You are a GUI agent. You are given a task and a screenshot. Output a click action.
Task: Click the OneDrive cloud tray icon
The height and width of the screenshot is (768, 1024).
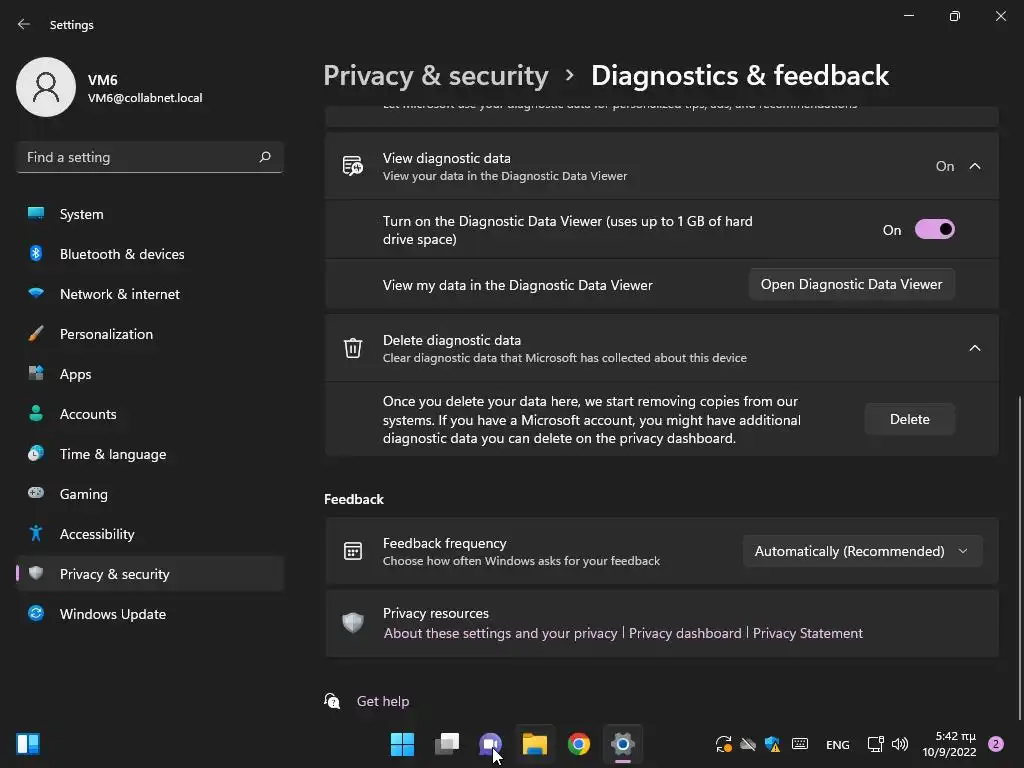(x=748, y=744)
